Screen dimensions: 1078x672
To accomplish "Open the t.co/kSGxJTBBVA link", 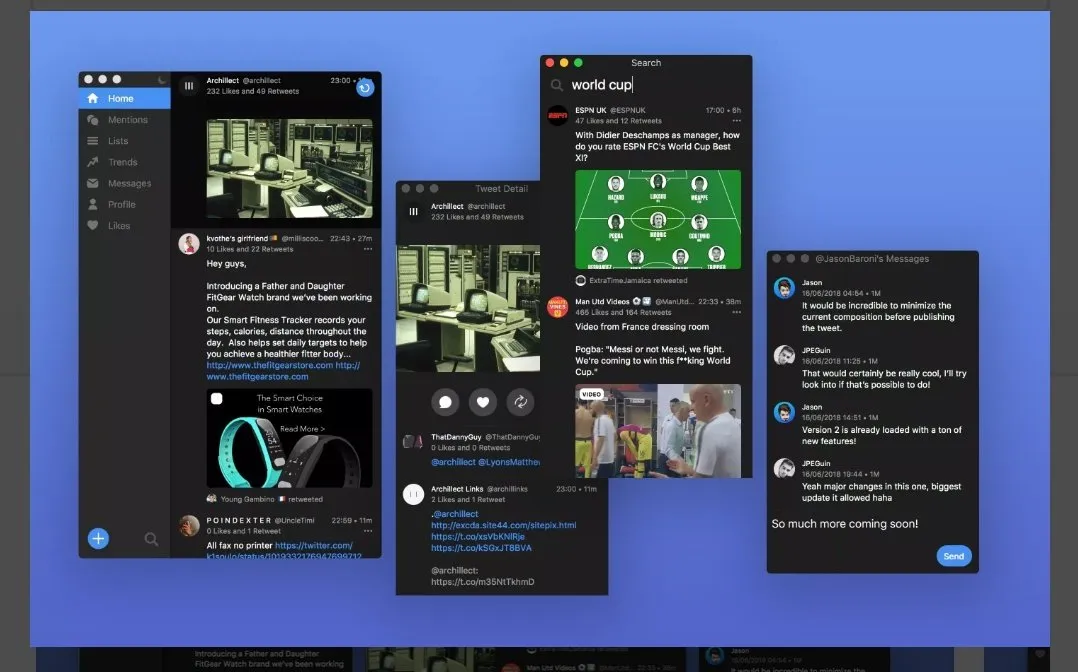I will (481, 548).
